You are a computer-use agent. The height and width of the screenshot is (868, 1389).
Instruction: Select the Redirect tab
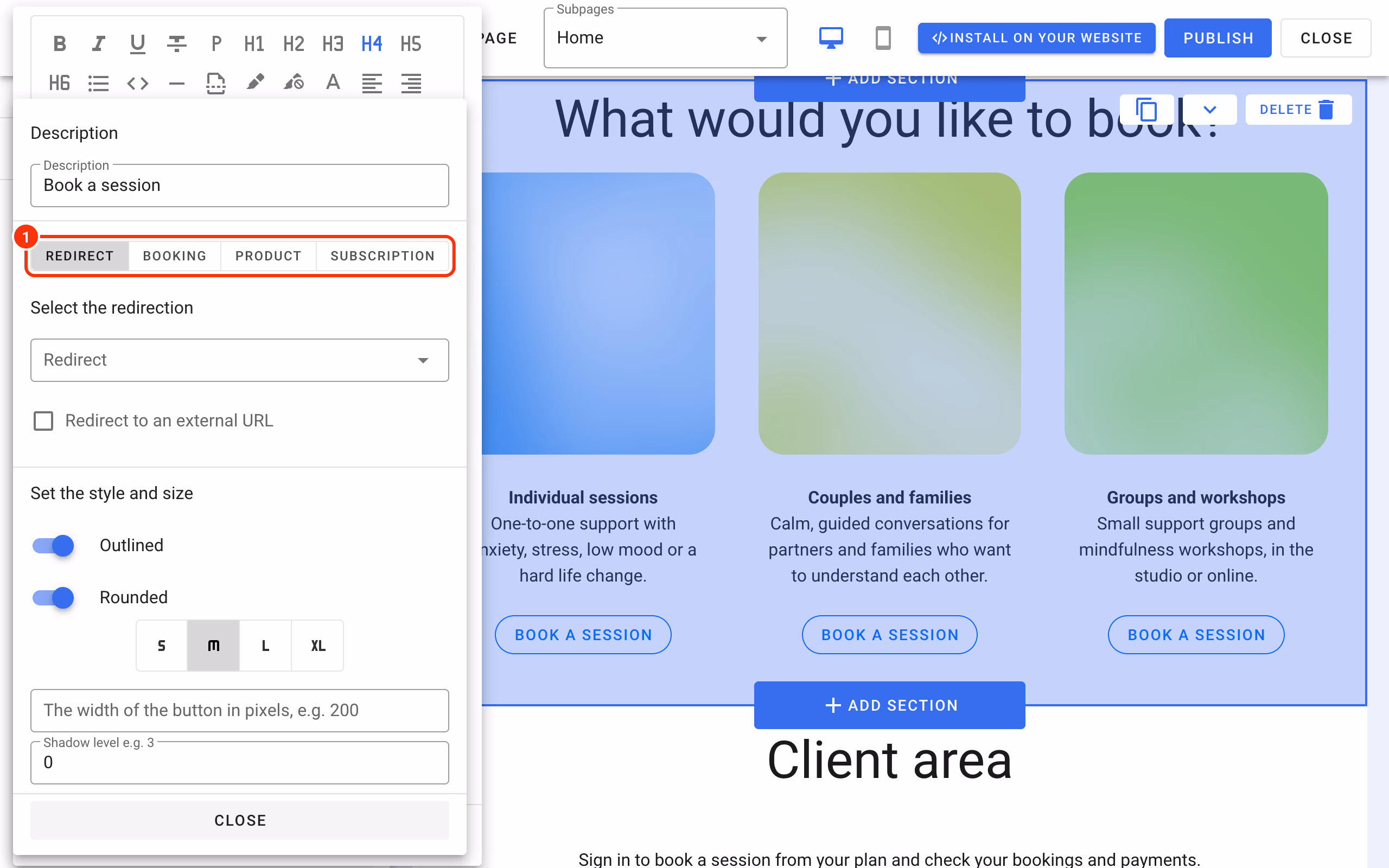click(x=80, y=256)
